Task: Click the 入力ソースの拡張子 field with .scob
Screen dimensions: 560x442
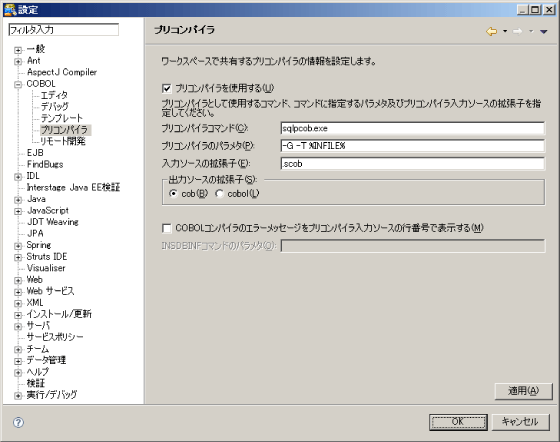Action: 412,164
